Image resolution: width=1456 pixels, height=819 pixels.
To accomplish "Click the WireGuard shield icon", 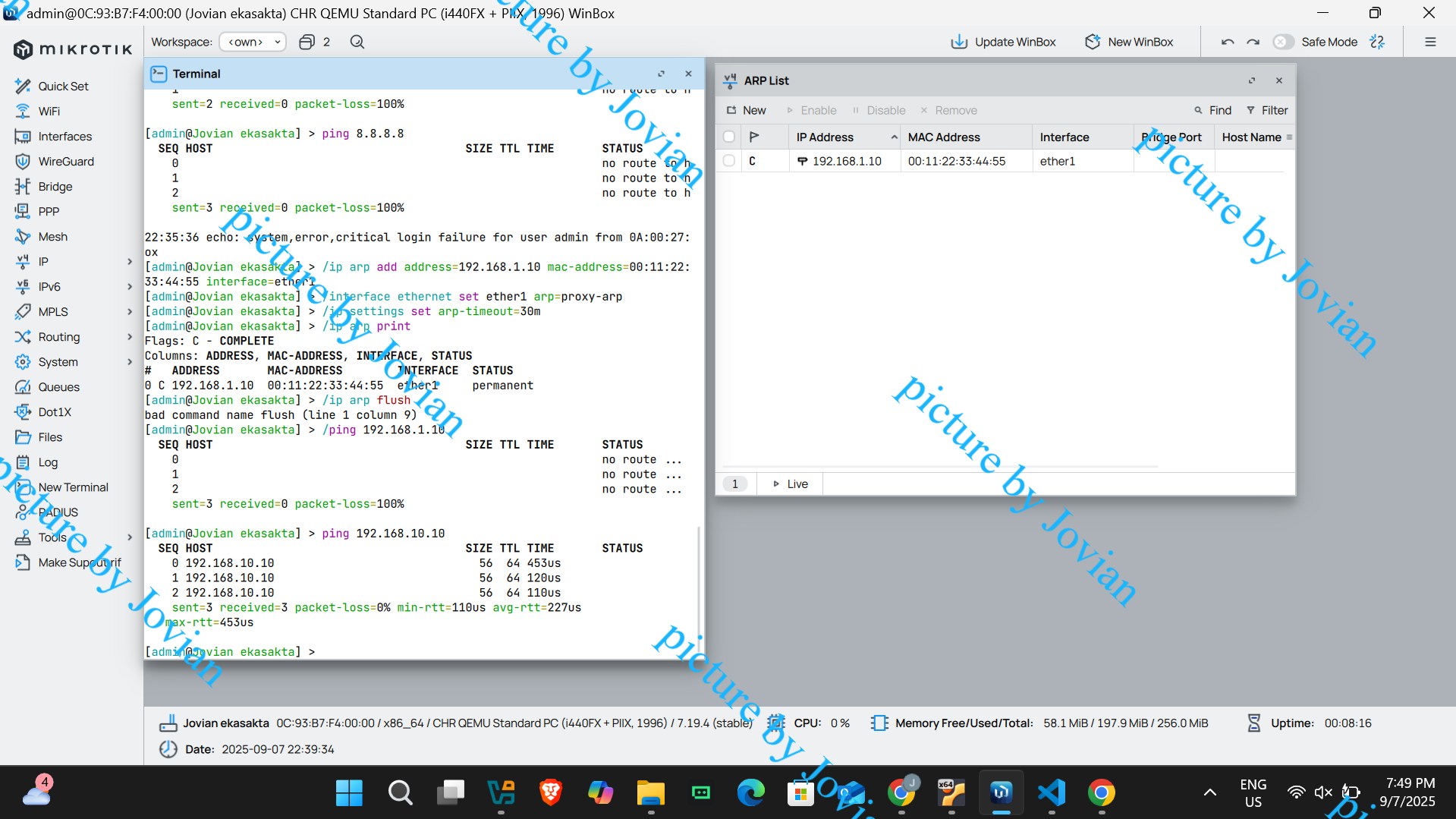I will click(23, 162).
